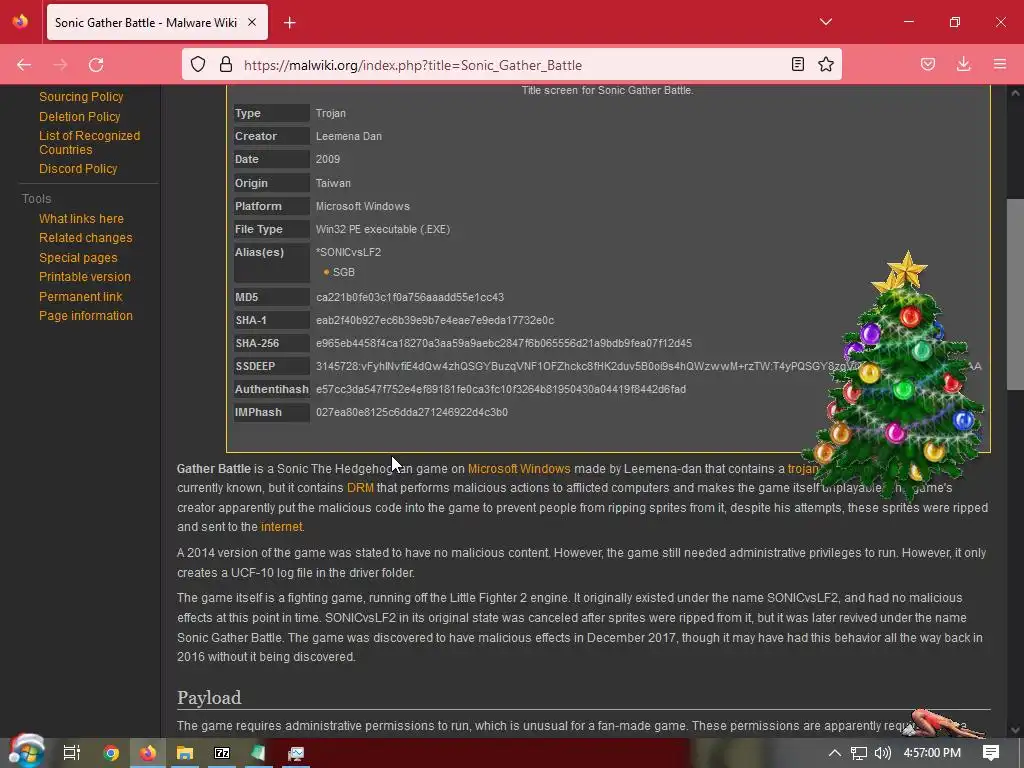Open the notification action center

pyautogui.click(x=991, y=753)
